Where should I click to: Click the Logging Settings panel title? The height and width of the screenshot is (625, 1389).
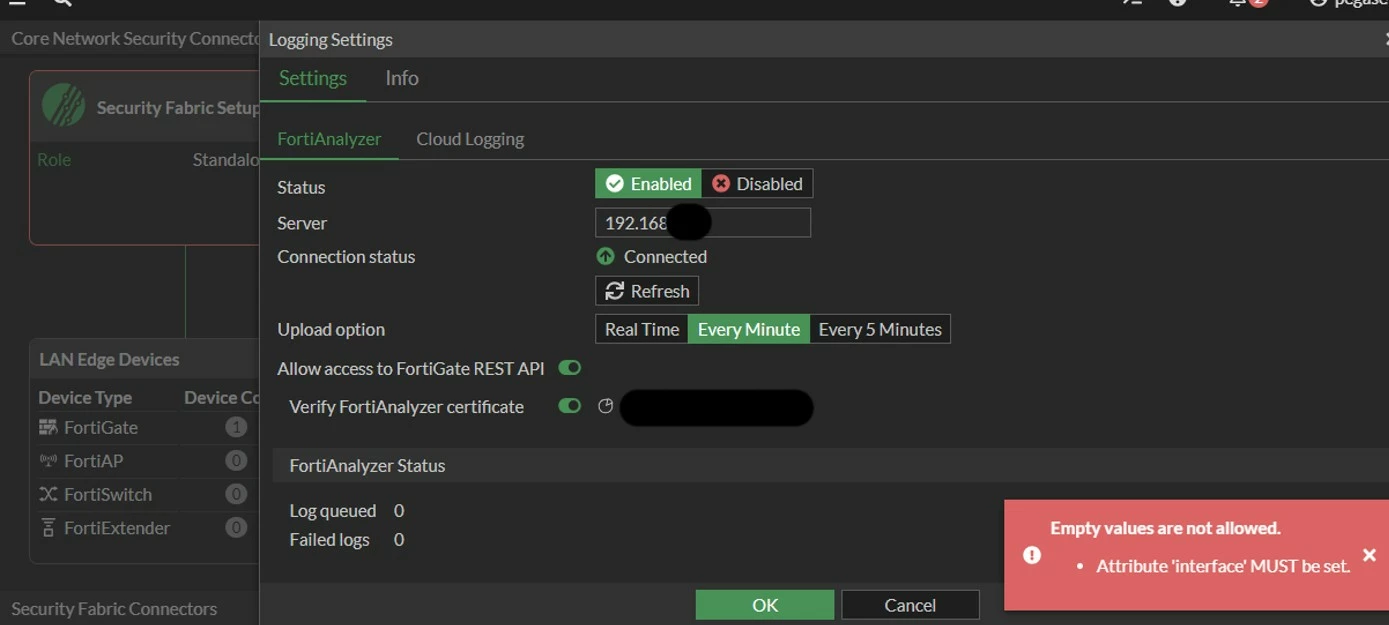coord(330,40)
